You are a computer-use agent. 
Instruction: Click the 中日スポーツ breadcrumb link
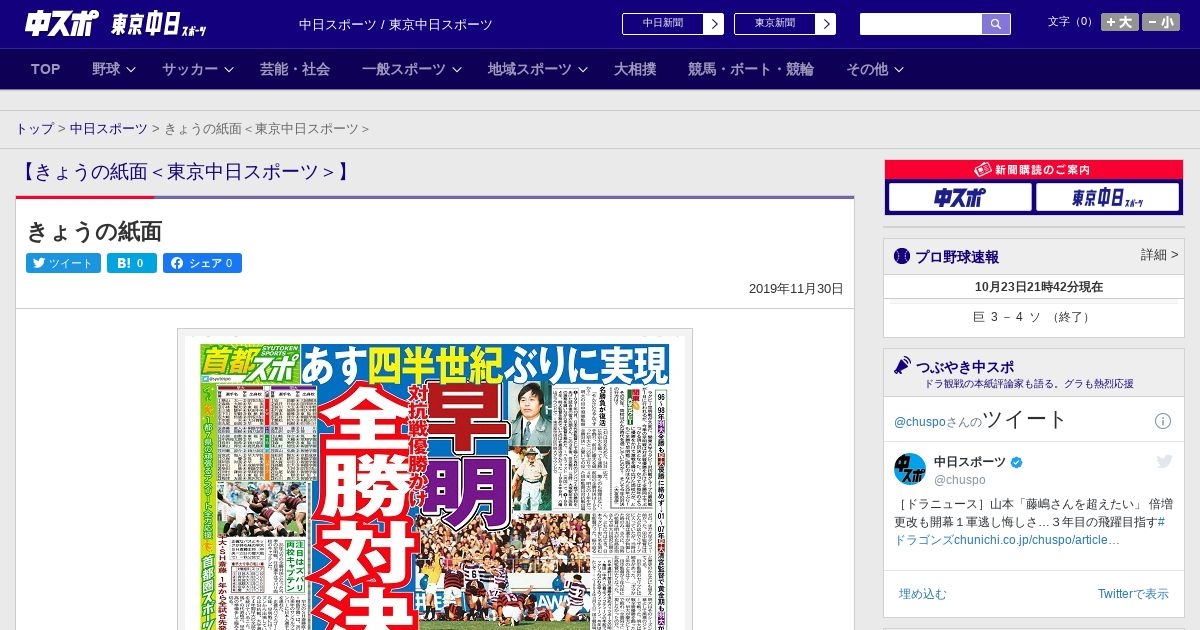[x=109, y=129]
